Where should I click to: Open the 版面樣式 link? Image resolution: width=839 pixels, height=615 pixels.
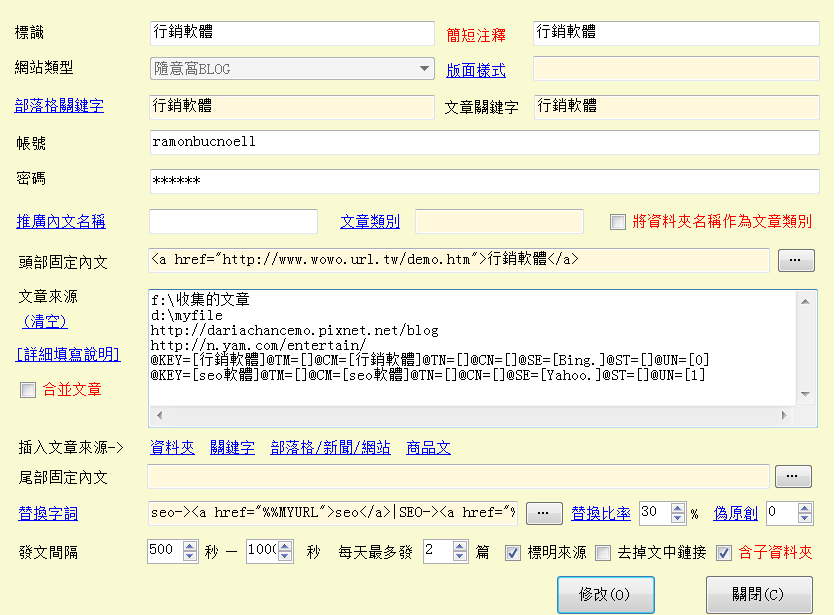(x=476, y=70)
